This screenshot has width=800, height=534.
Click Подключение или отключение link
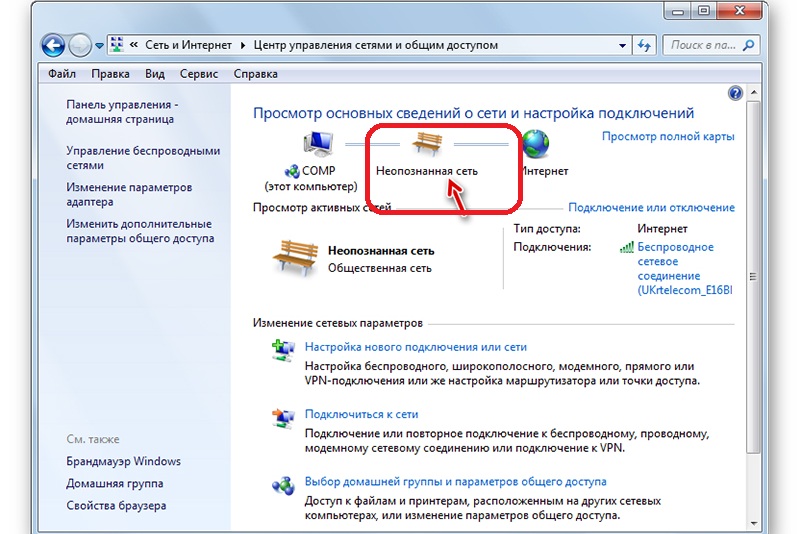(x=652, y=208)
